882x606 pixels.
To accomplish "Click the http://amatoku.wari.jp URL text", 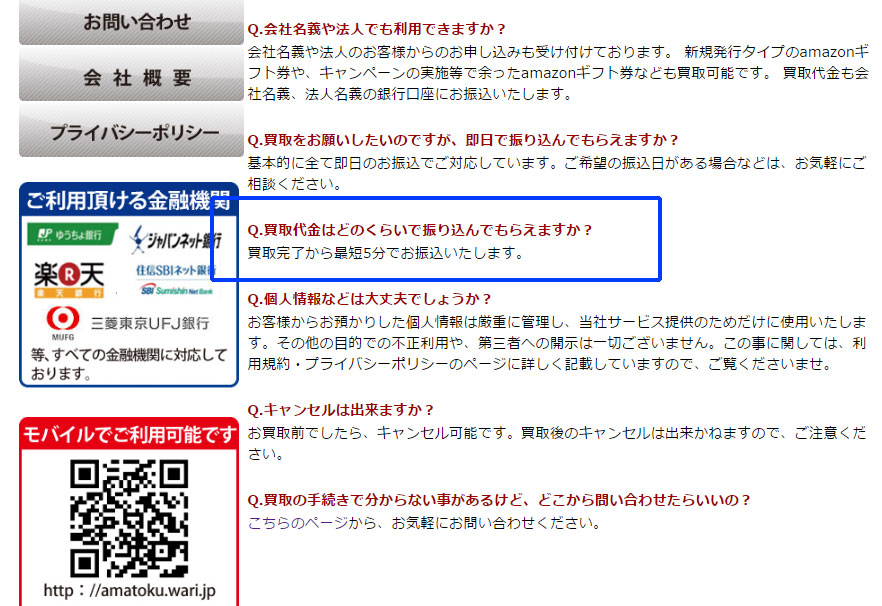I will tap(129, 590).
